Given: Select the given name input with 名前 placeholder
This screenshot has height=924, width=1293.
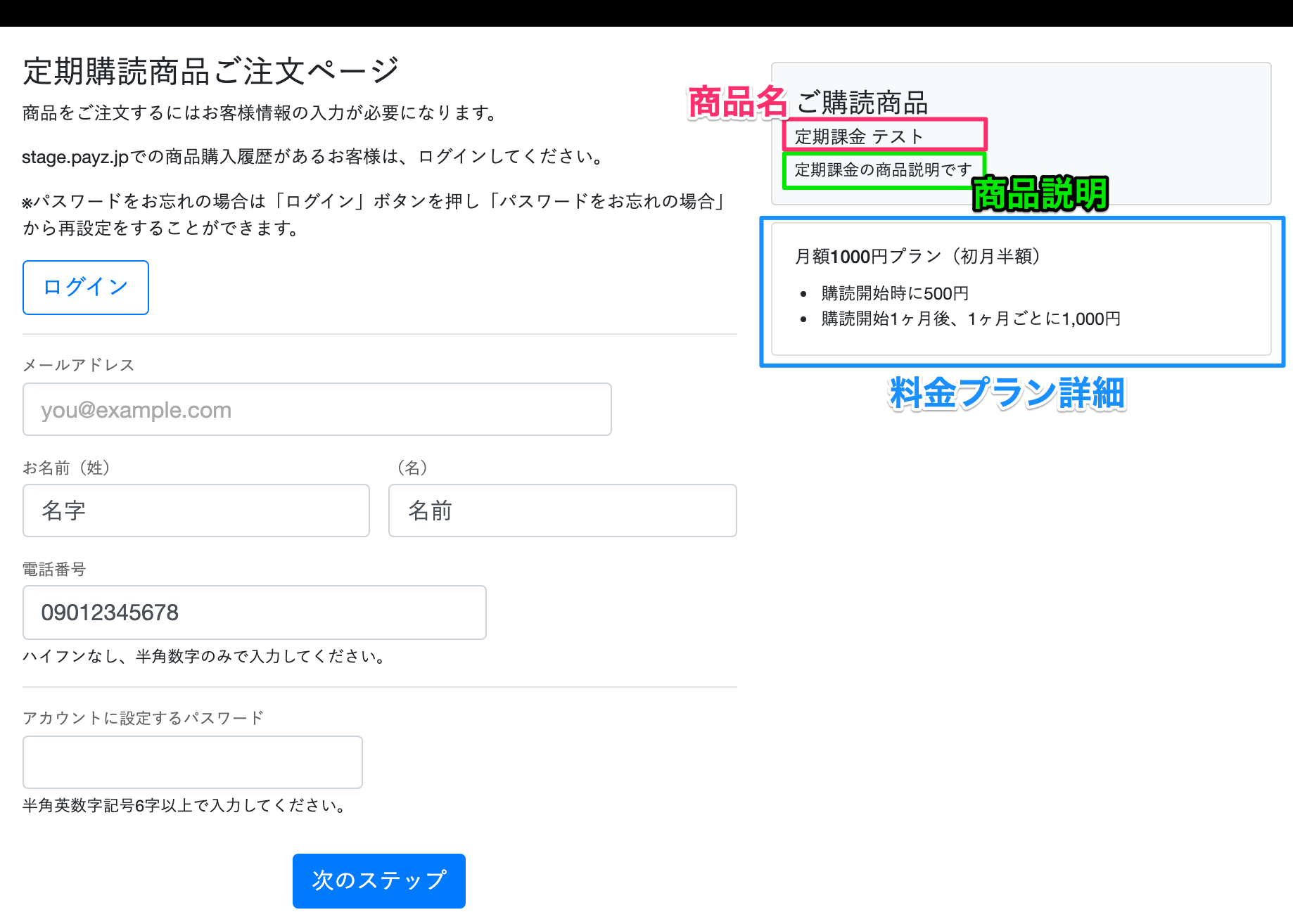Looking at the screenshot, I should (562, 511).
